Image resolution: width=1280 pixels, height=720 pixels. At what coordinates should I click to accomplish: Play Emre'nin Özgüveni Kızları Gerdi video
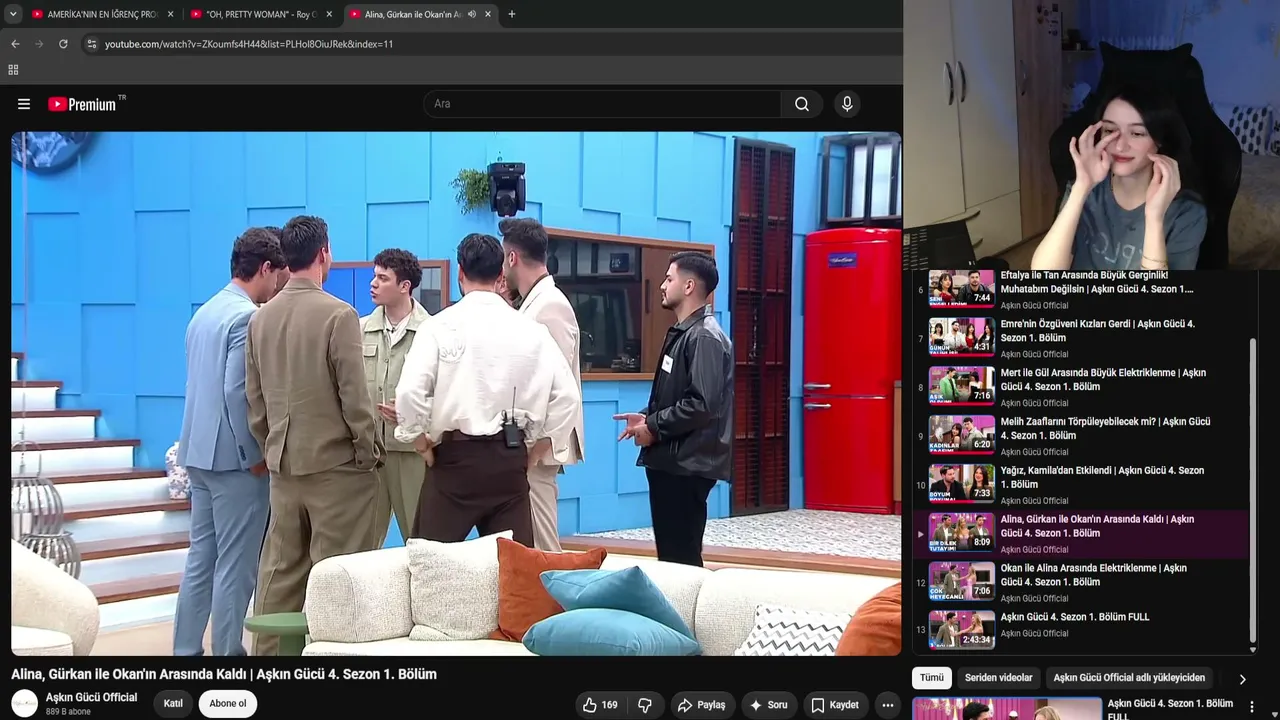coord(1097,331)
